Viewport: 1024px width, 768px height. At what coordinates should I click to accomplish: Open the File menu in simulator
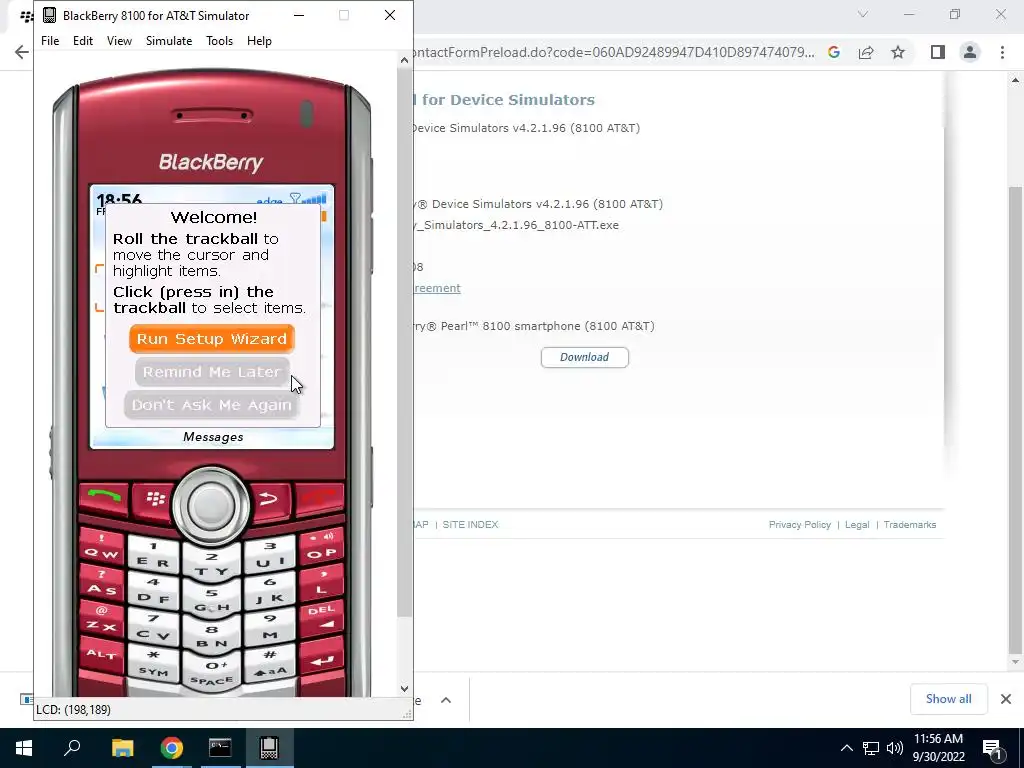50,40
